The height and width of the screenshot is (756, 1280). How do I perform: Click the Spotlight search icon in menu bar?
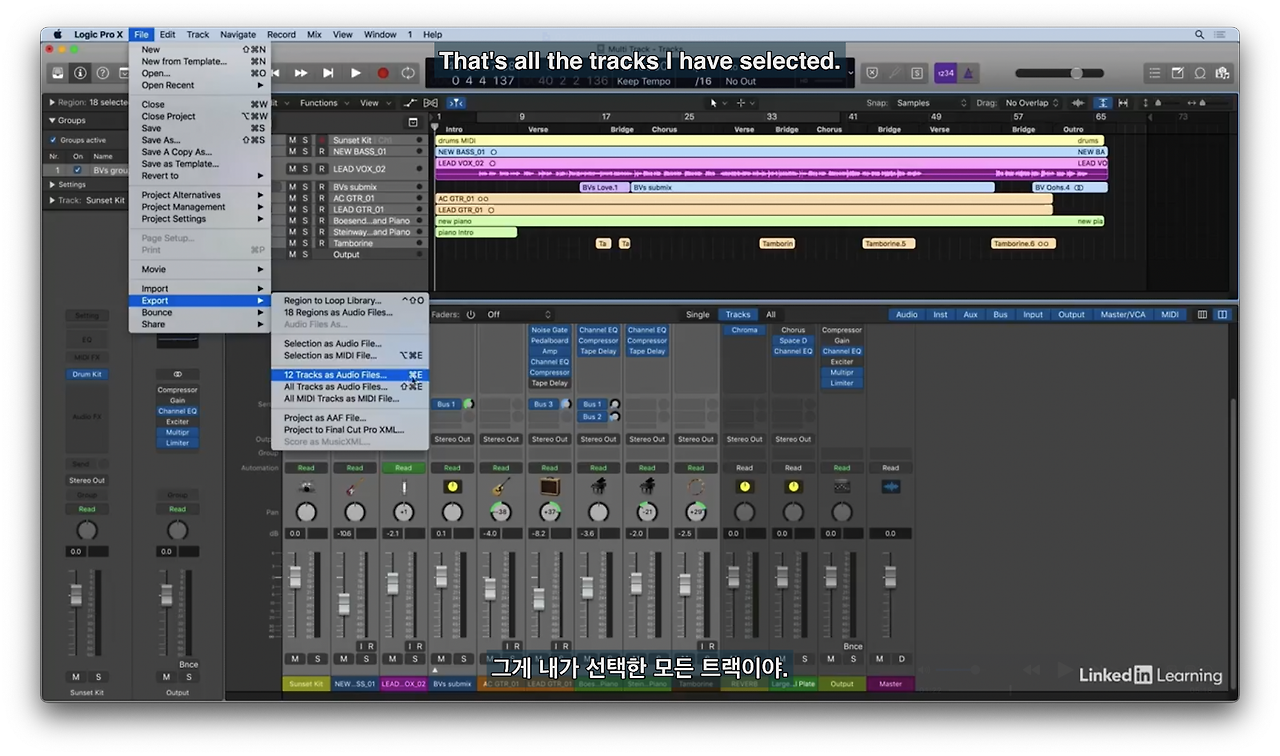(x=1199, y=34)
